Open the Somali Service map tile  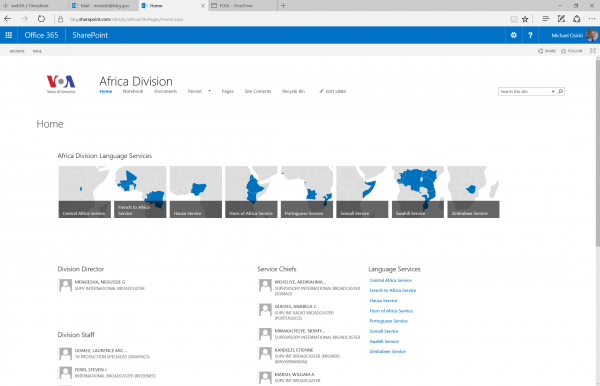pyautogui.click(x=362, y=192)
